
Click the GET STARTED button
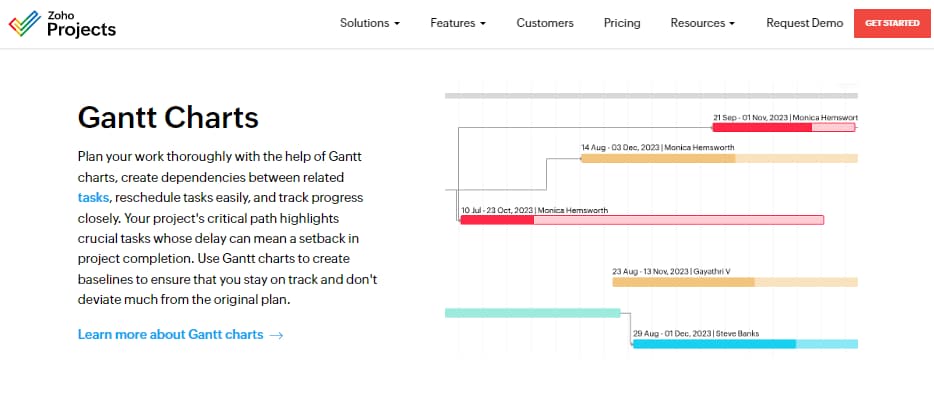[892, 23]
